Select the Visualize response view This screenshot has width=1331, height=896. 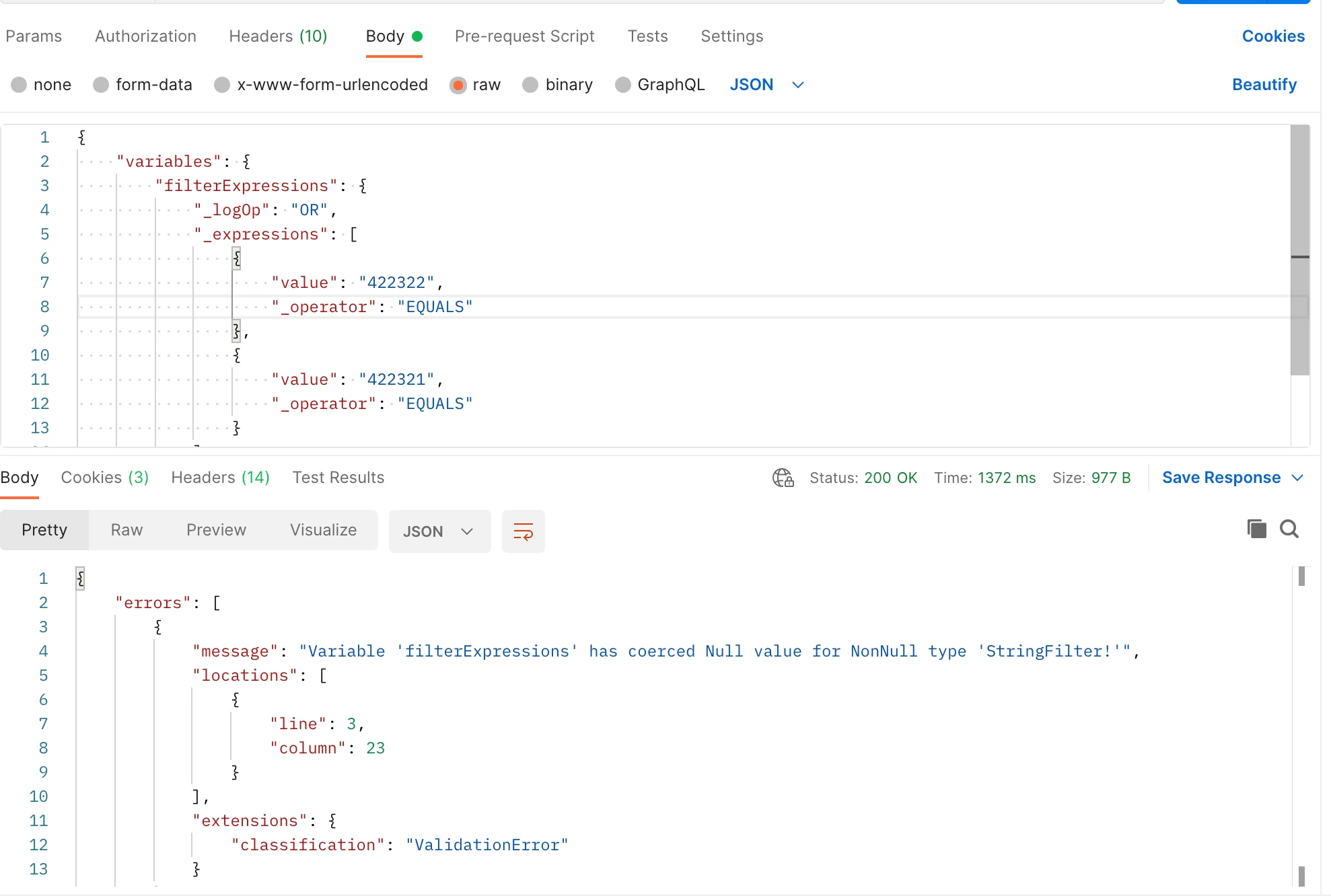pyautogui.click(x=323, y=530)
